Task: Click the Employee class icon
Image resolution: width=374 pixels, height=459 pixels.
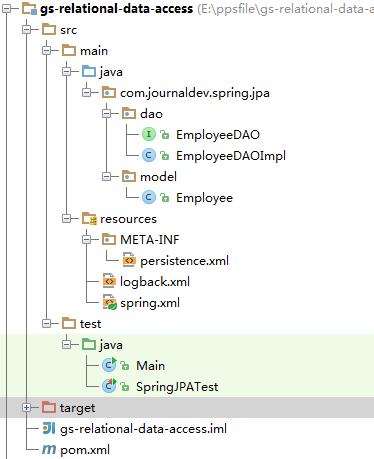Action: coord(149,197)
